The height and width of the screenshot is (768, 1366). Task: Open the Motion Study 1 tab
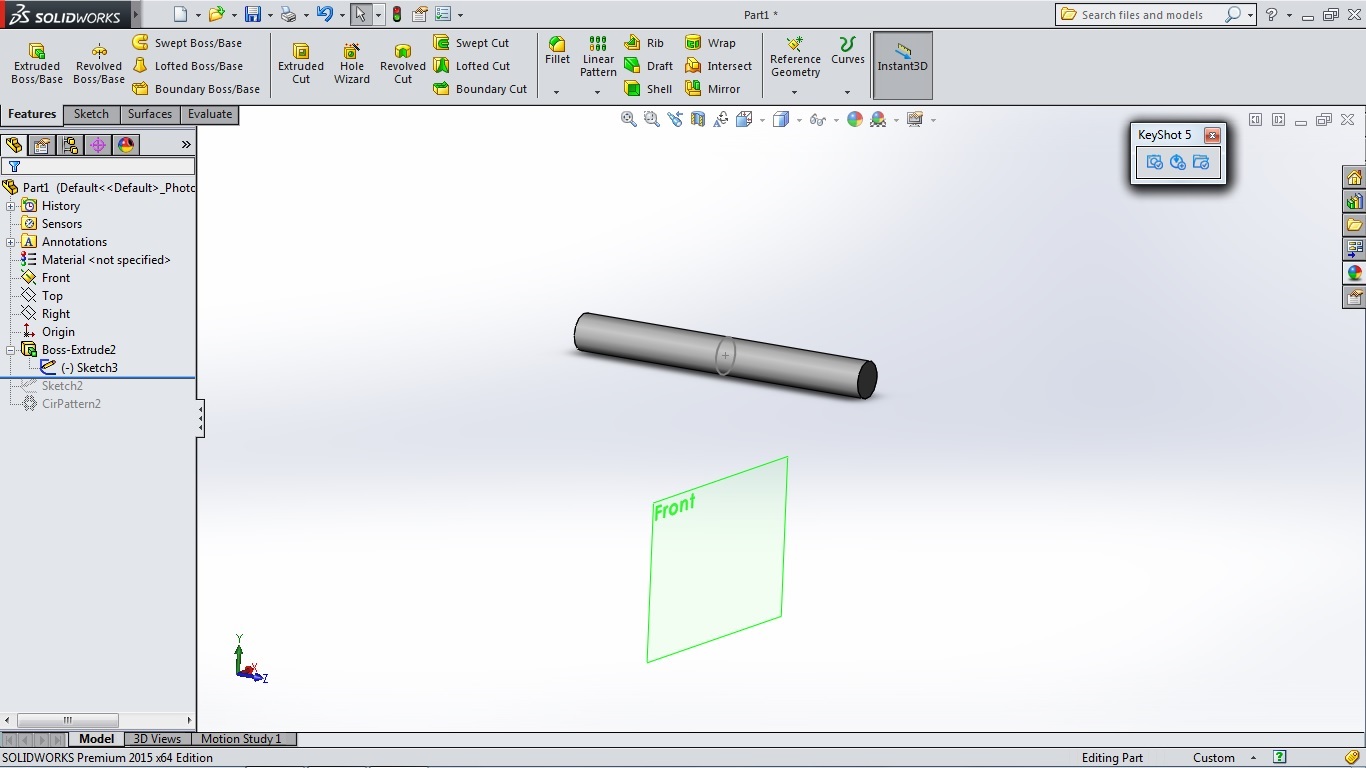coord(241,739)
